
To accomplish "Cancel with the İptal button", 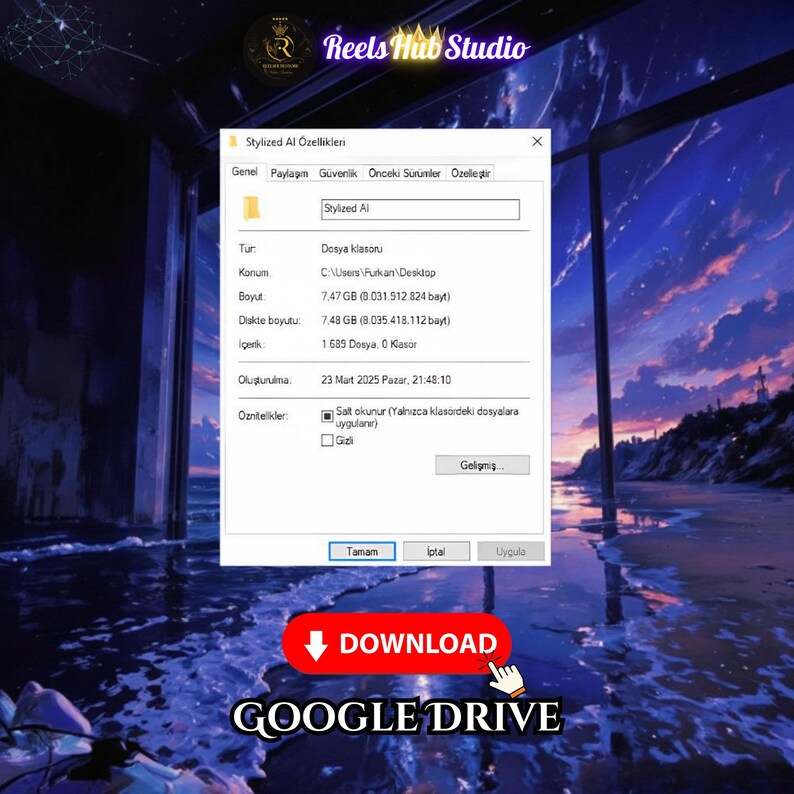I will (436, 551).
